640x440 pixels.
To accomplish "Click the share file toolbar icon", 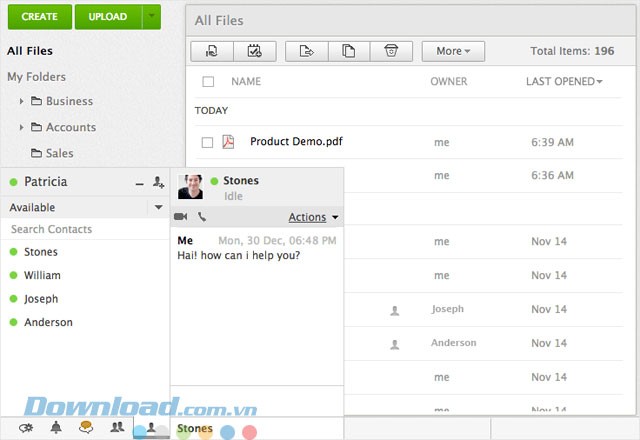I will pos(212,51).
